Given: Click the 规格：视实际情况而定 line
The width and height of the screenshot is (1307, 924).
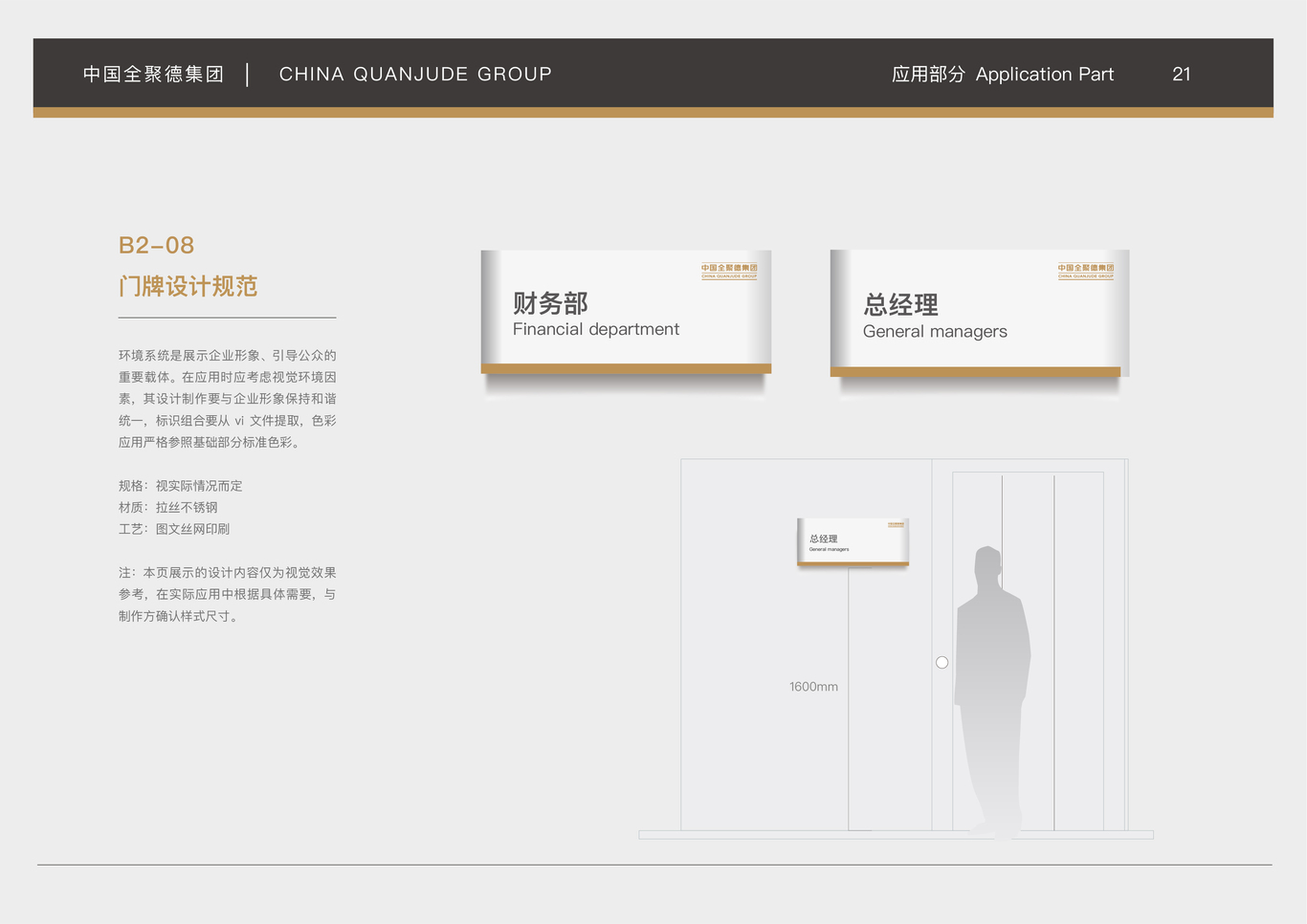Looking at the screenshot, I should pyautogui.click(x=181, y=486).
